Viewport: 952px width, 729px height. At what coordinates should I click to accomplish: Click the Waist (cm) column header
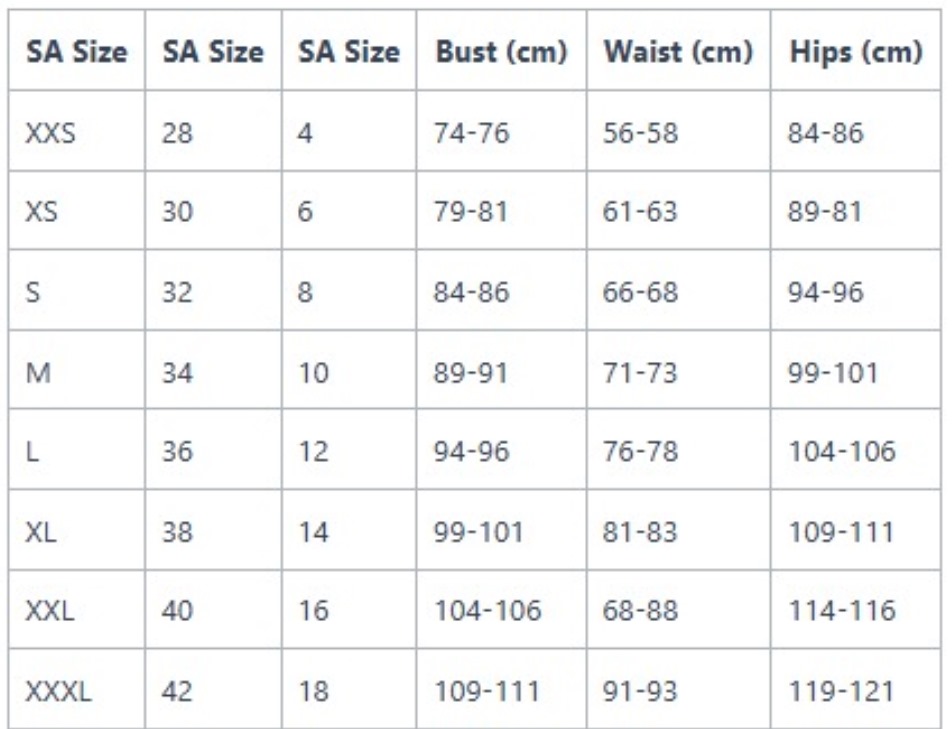tap(678, 52)
